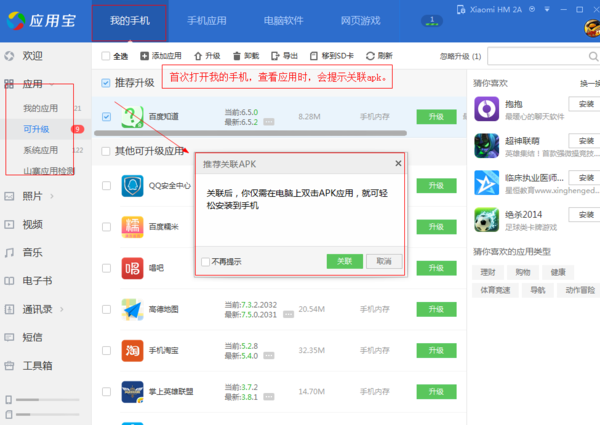The height and width of the screenshot is (425, 600).
Task: Click the download tasks badge showing 1
Action: point(432,21)
